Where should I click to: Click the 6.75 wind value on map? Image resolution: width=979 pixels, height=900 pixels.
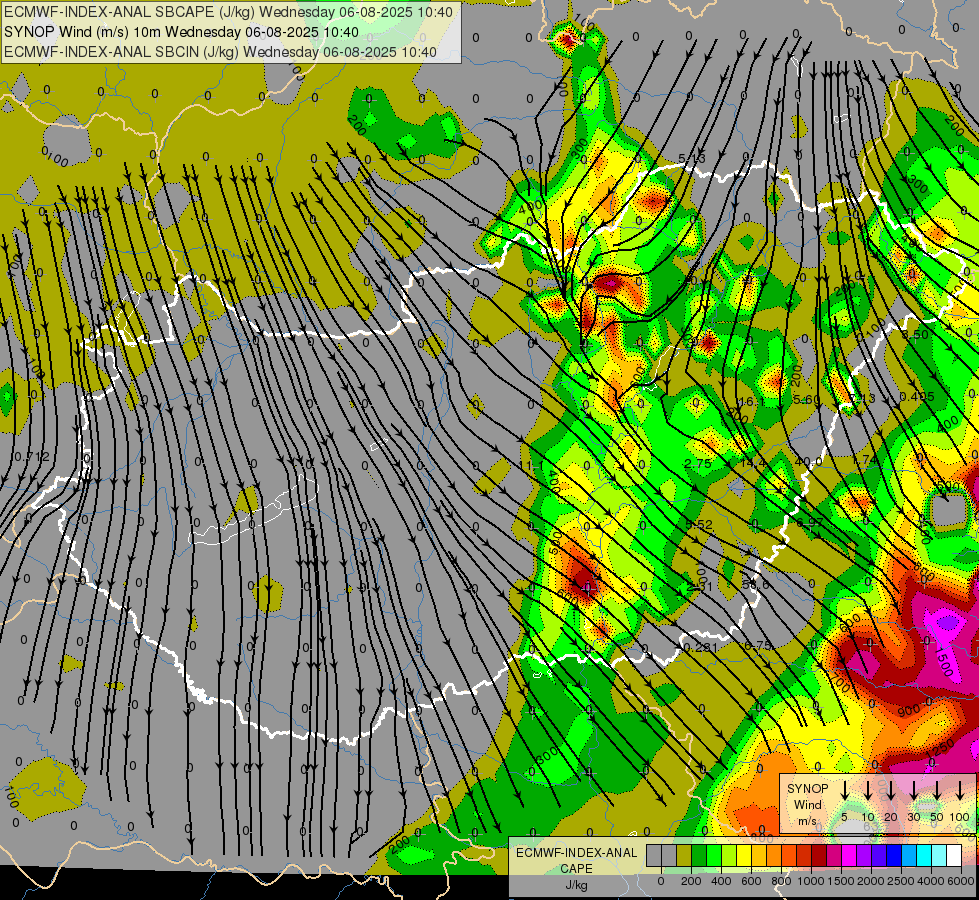pos(759,645)
